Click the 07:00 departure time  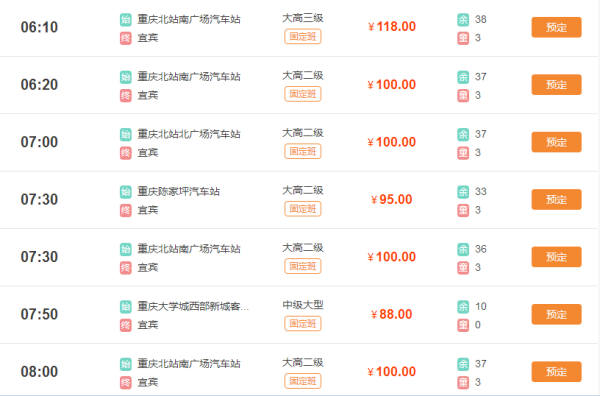click(39, 142)
